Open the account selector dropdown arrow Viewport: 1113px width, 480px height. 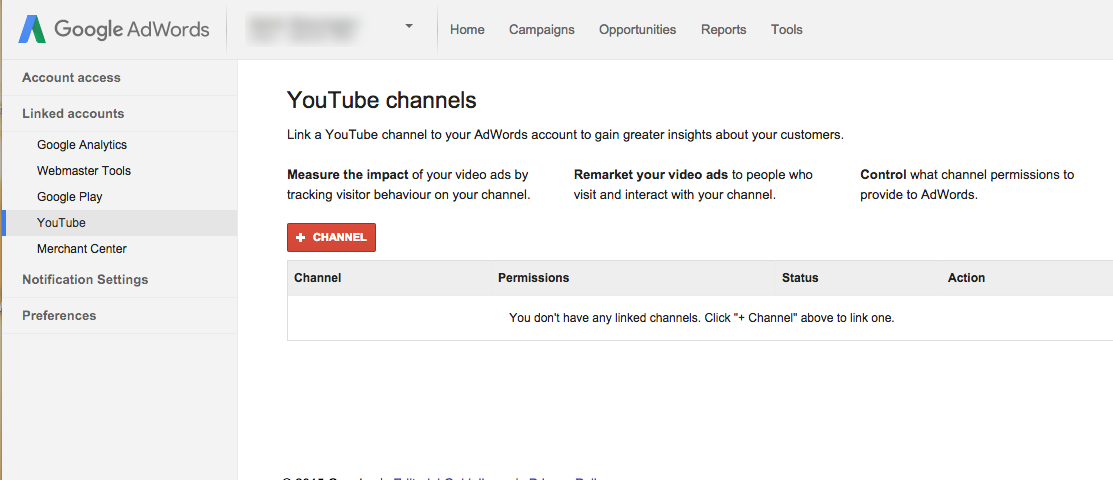409,26
